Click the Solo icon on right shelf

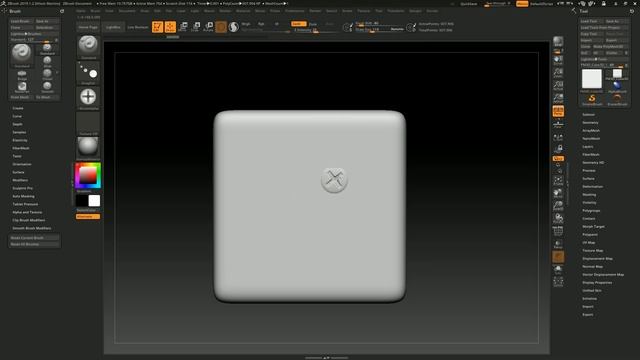tap(558, 269)
